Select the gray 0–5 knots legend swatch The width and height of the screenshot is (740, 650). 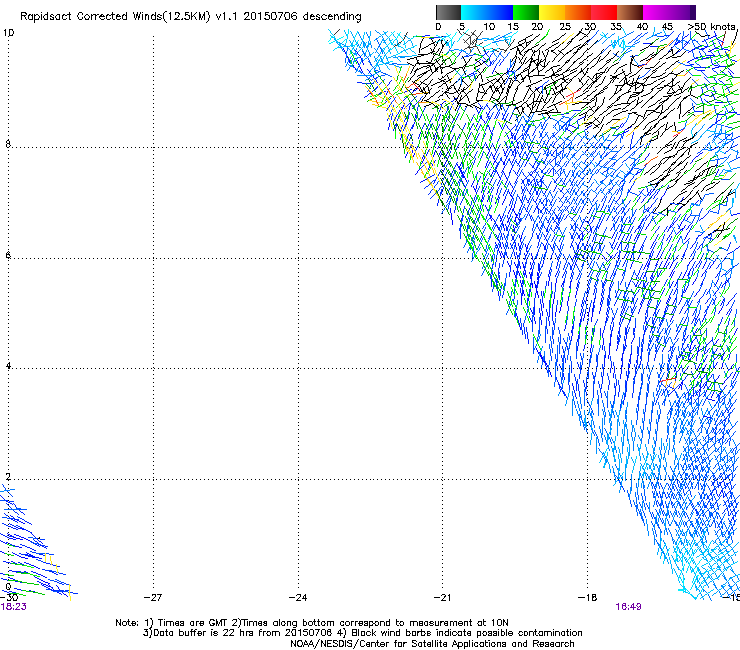[x=448, y=12]
